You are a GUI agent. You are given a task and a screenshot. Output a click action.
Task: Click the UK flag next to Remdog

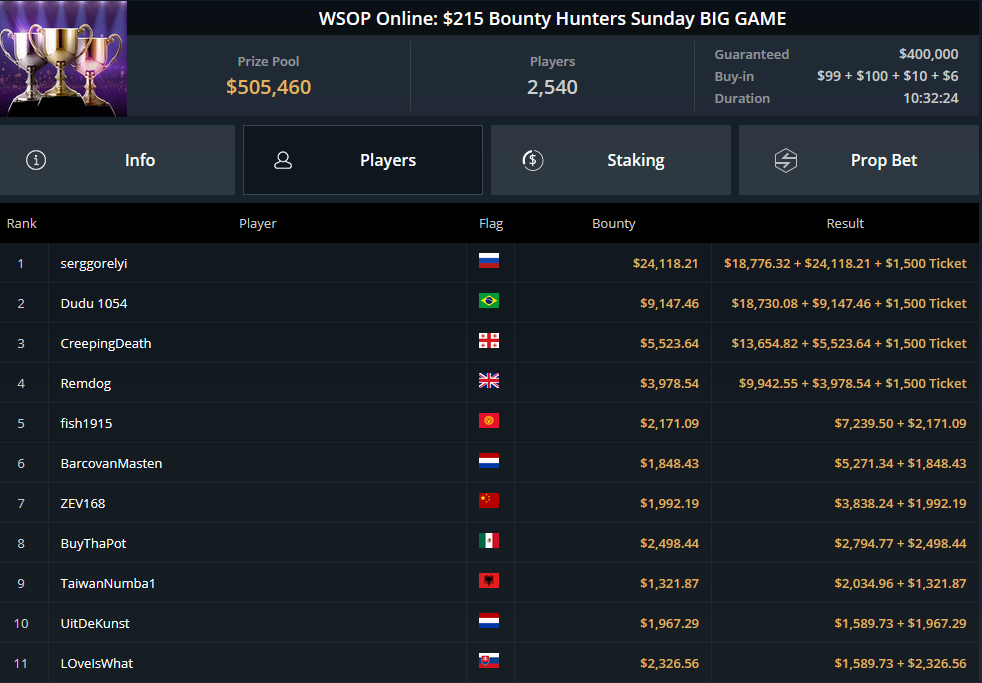pos(488,381)
